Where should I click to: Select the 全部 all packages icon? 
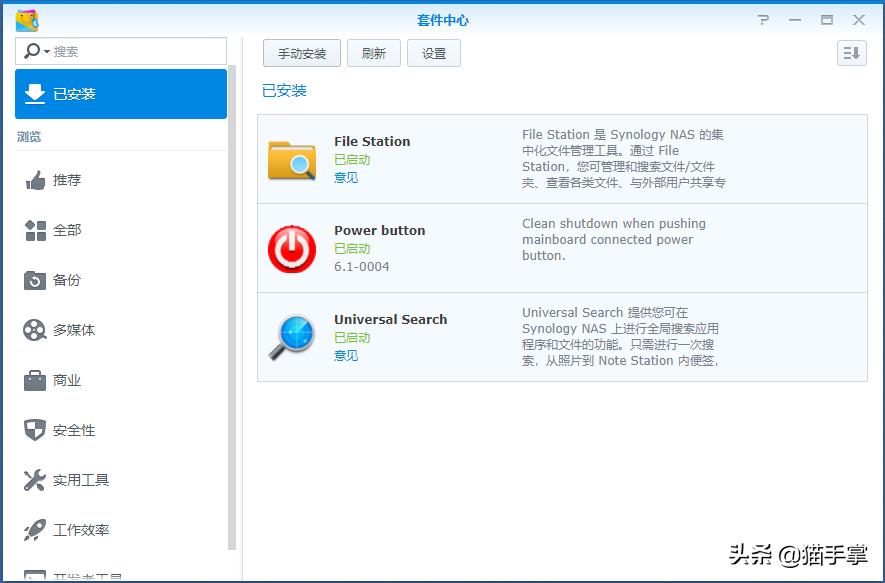36,230
